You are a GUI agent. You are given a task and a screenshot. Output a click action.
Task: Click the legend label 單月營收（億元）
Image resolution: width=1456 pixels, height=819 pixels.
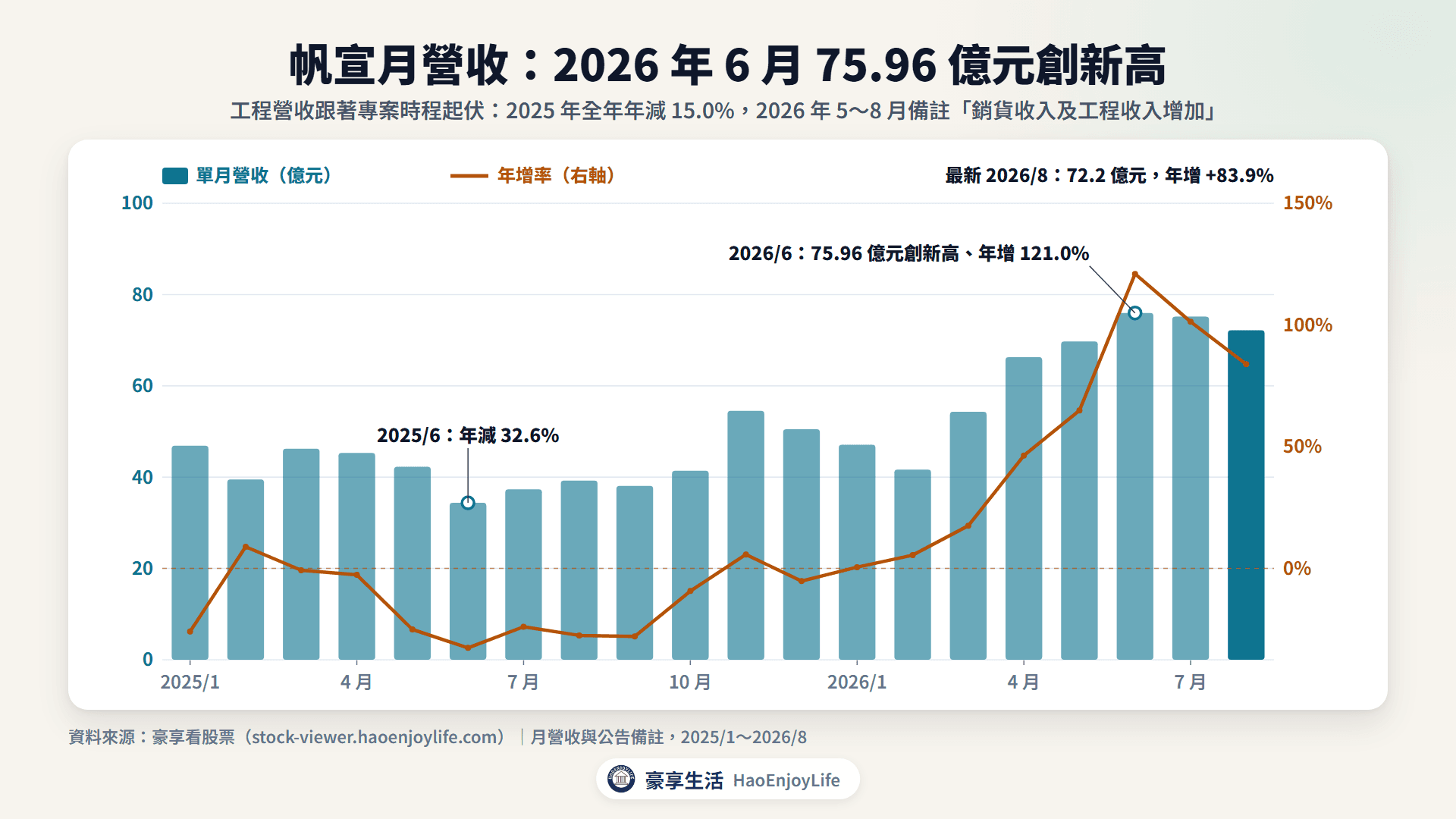coord(265,176)
